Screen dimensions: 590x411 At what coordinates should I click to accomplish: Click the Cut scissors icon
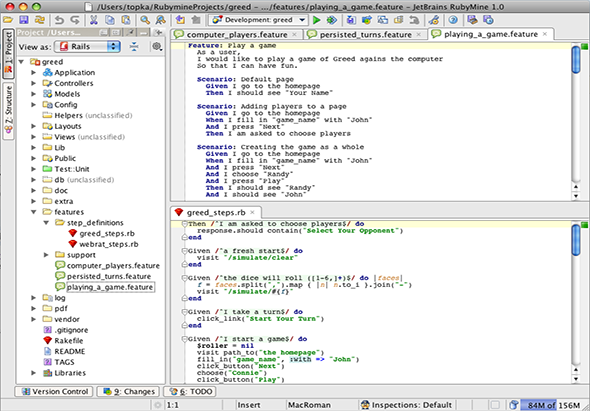pos(93,20)
